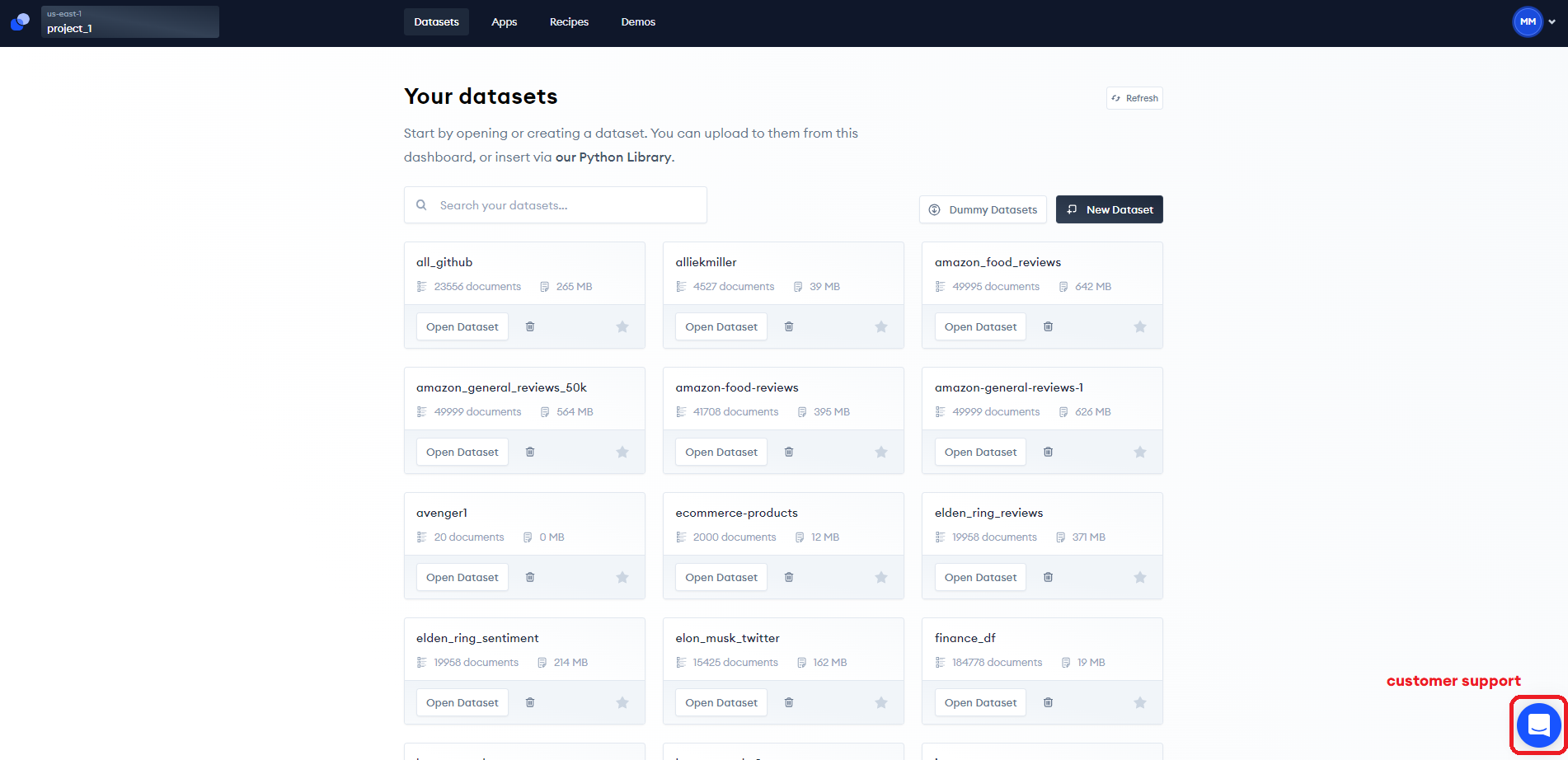The image size is (1568, 760).
Task: Star the elden_ring_sentiment dataset
Action: [x=622, y=702]
